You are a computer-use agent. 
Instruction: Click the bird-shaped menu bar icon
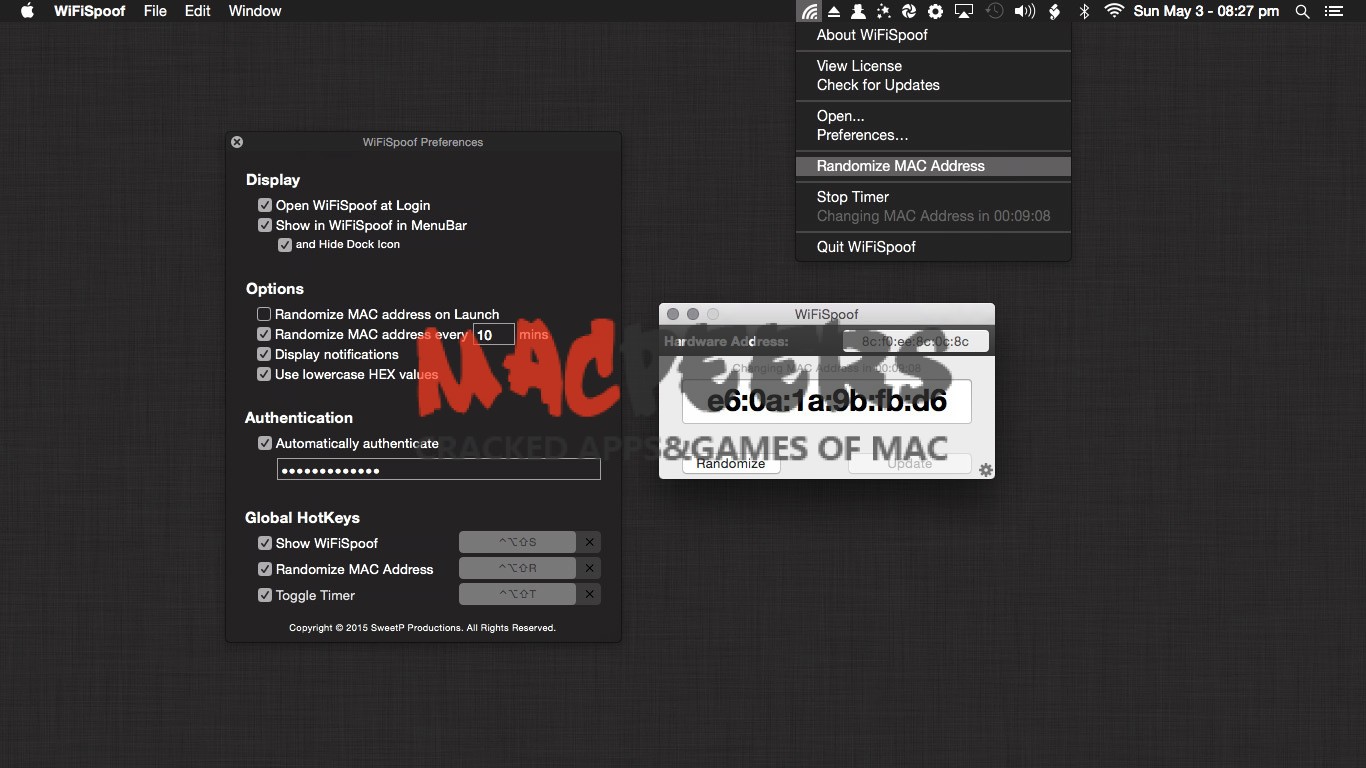1054,11
